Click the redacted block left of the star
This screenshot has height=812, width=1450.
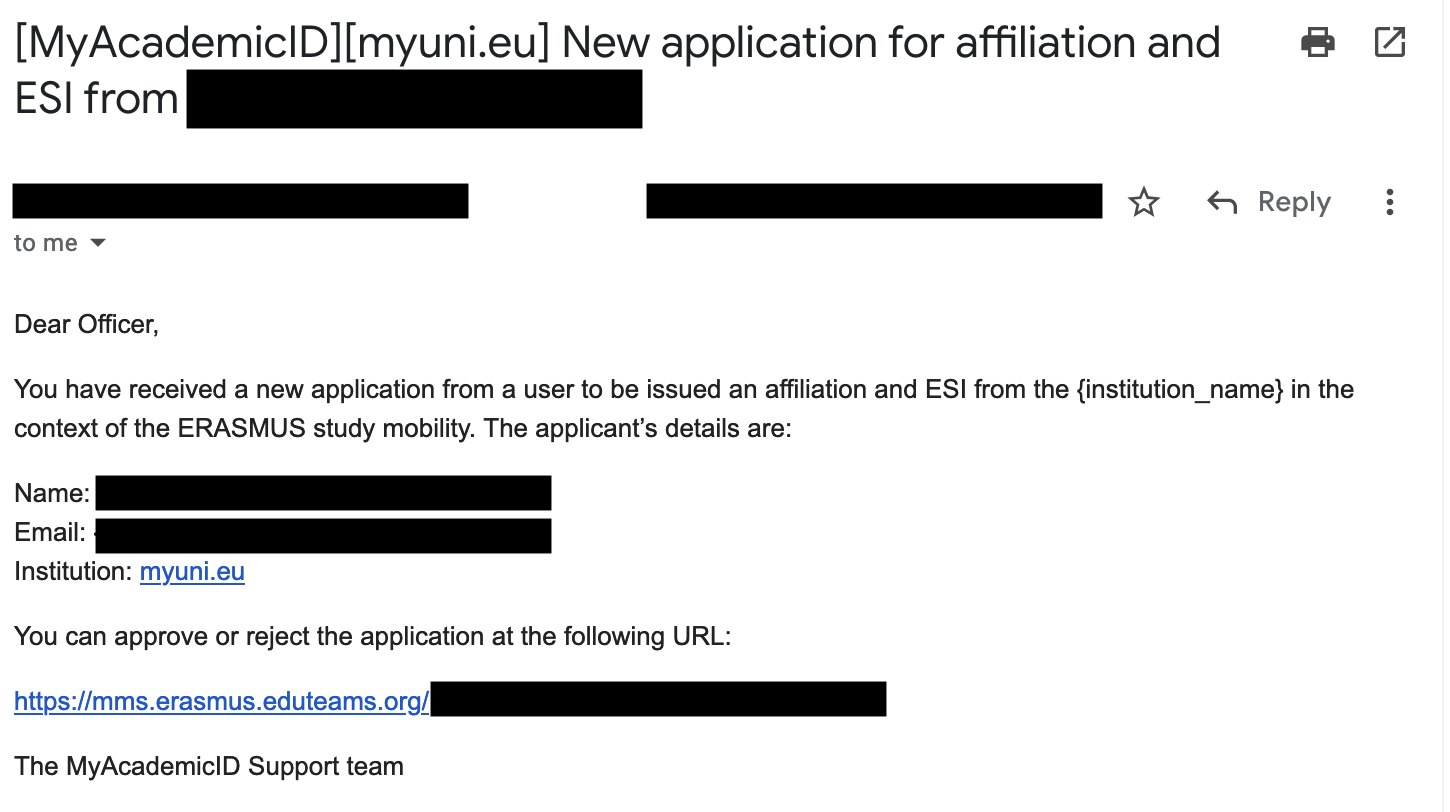coord(874,201)
